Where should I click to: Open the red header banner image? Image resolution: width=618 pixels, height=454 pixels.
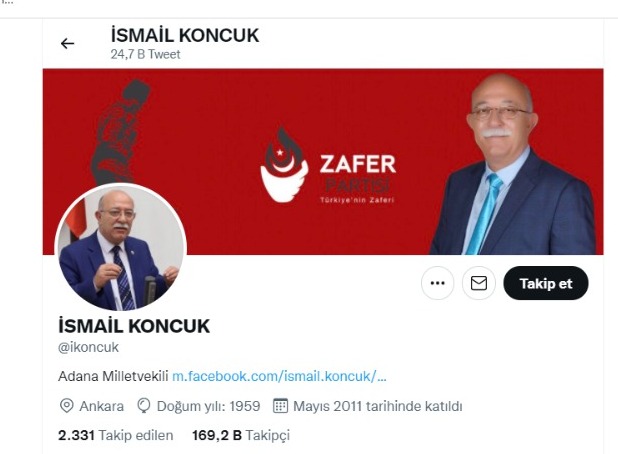coord(323,162)
